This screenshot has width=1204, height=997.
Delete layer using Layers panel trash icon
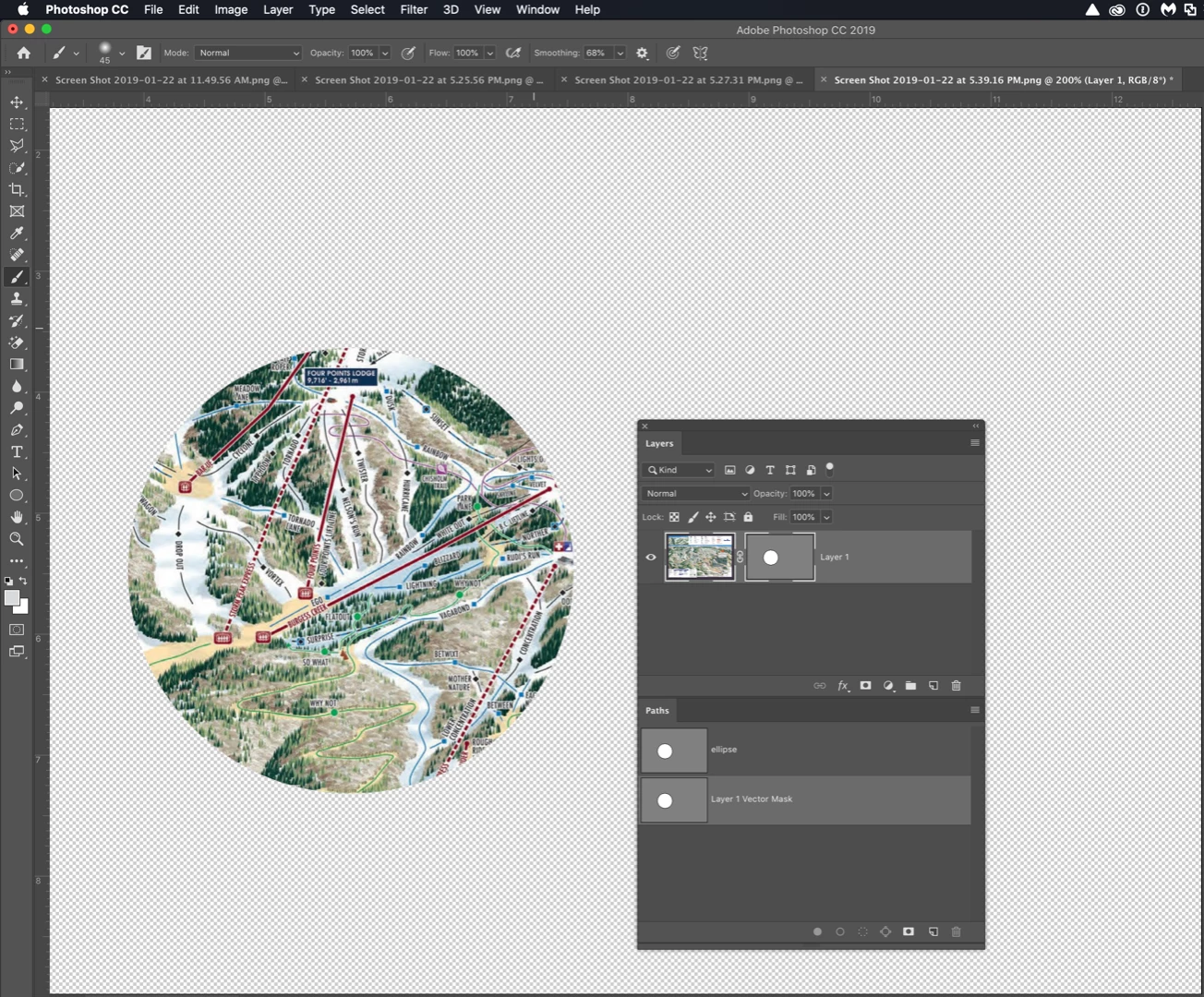(x=957, y=686)
